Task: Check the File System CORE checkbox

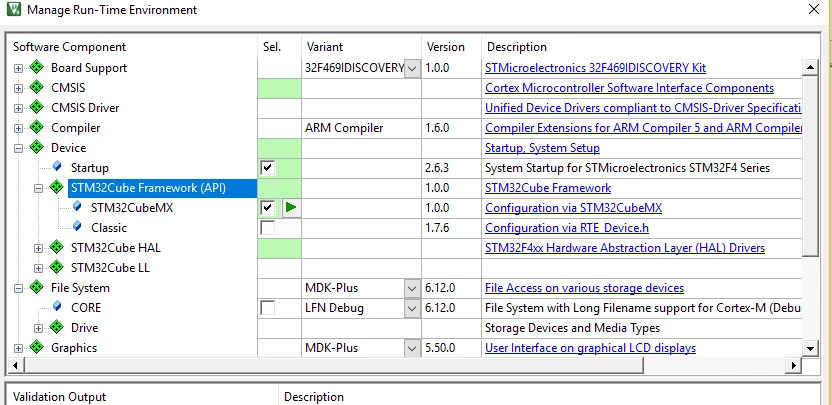Action: click(x=268, y=308)
